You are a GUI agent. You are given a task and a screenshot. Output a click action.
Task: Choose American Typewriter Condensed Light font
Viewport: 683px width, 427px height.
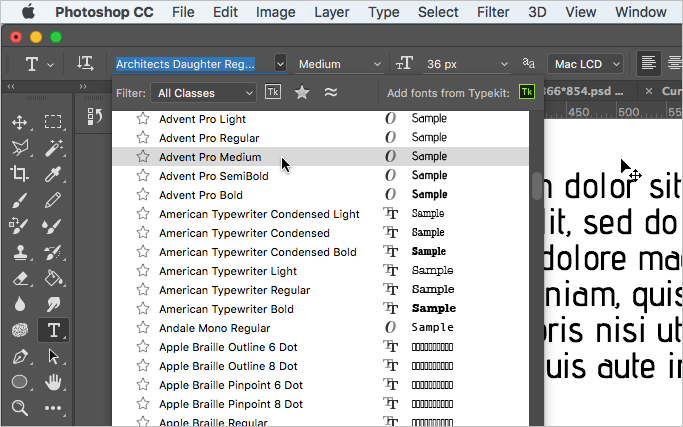pyautogui.click(x=321, y=214)
